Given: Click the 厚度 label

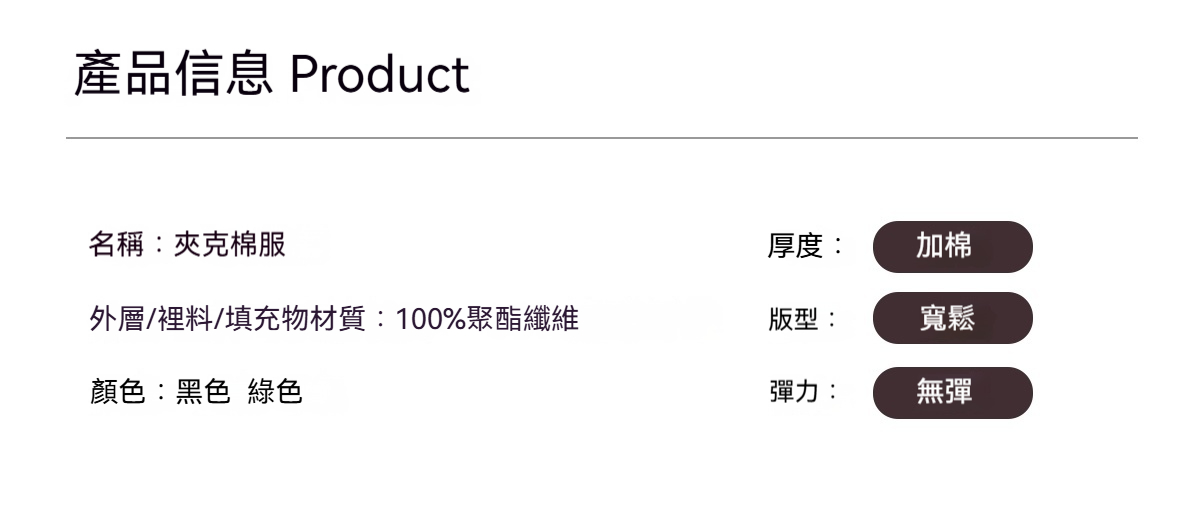Looking at the screenshot, I should [x=794, y=246].
